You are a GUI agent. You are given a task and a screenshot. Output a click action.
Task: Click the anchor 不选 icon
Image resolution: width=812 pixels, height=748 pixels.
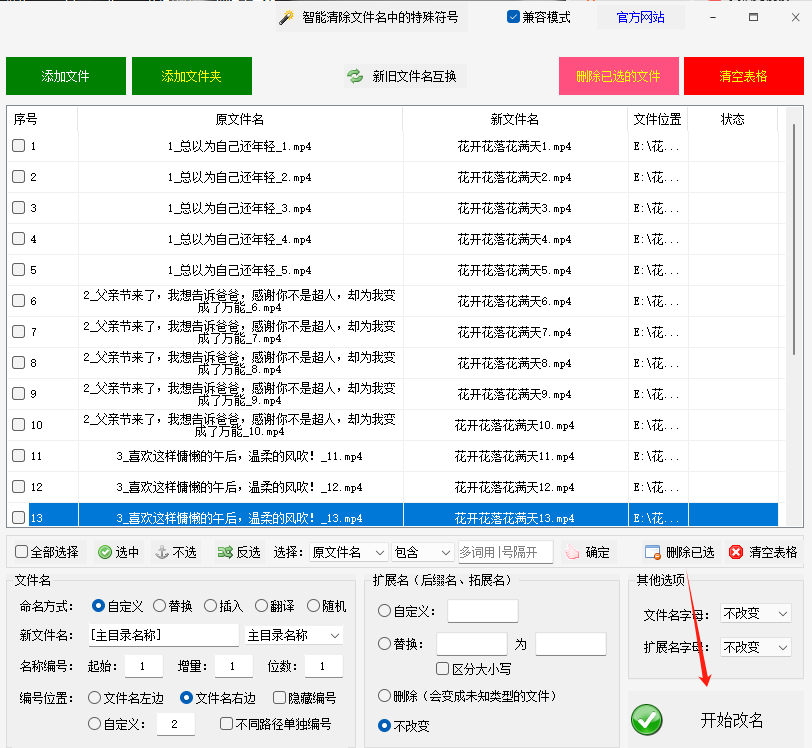(162, 552)
